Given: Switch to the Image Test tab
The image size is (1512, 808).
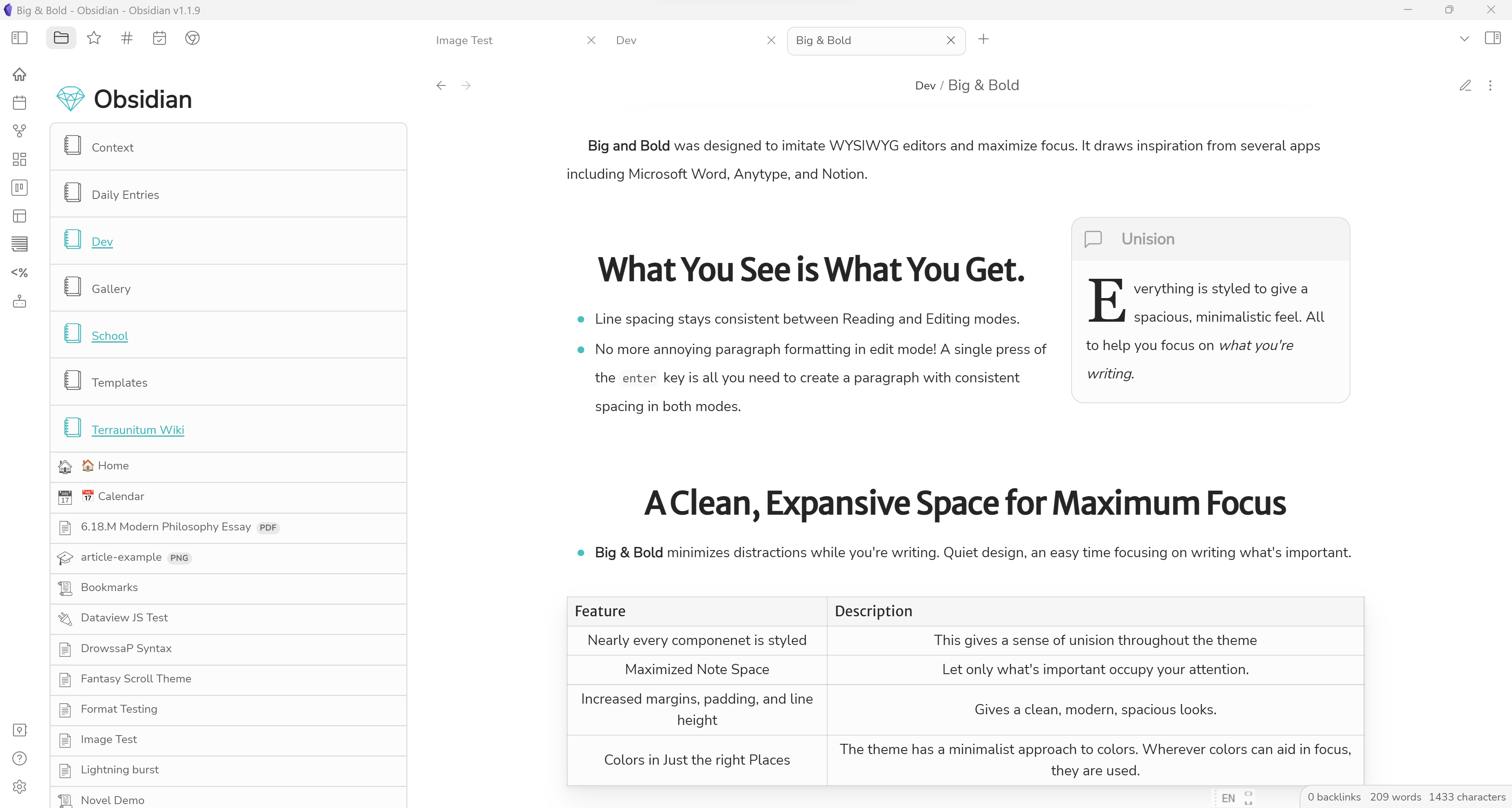Looking at the screenshot, I should (464, 41).
